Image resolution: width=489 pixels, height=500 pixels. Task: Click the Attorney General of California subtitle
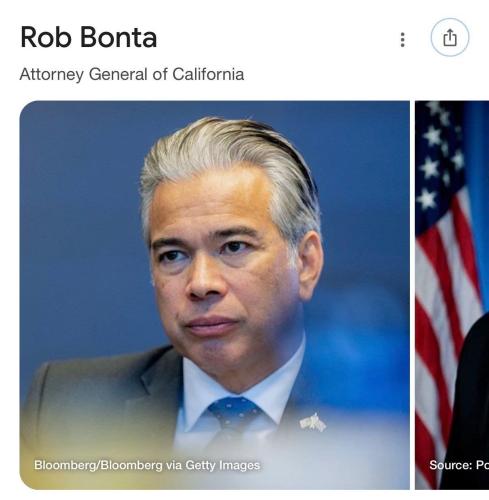tap(132, 74)
